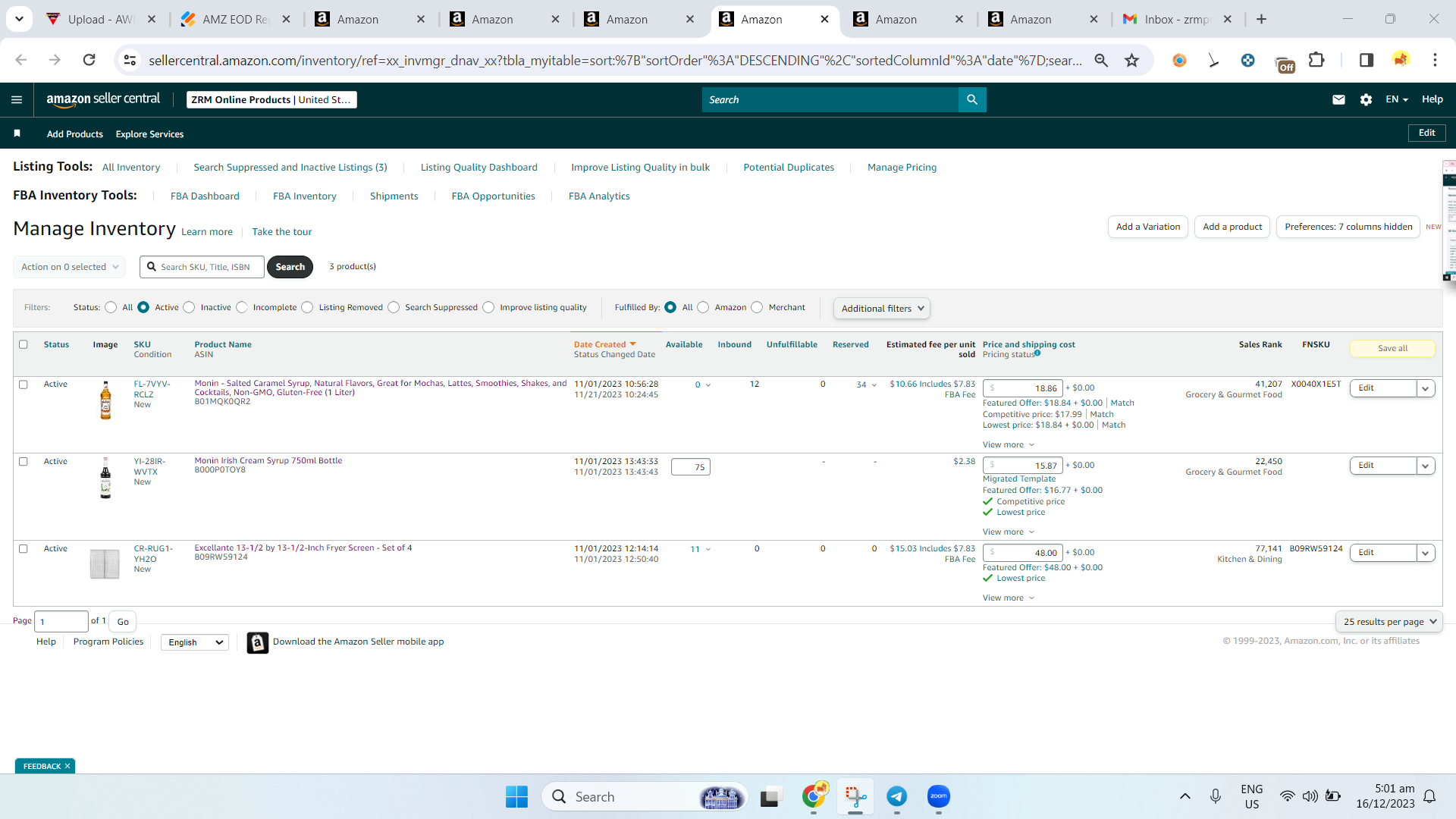This screenshot has height=819, width=1456.
Task: Open the Take the tour link
Action: 282,232
